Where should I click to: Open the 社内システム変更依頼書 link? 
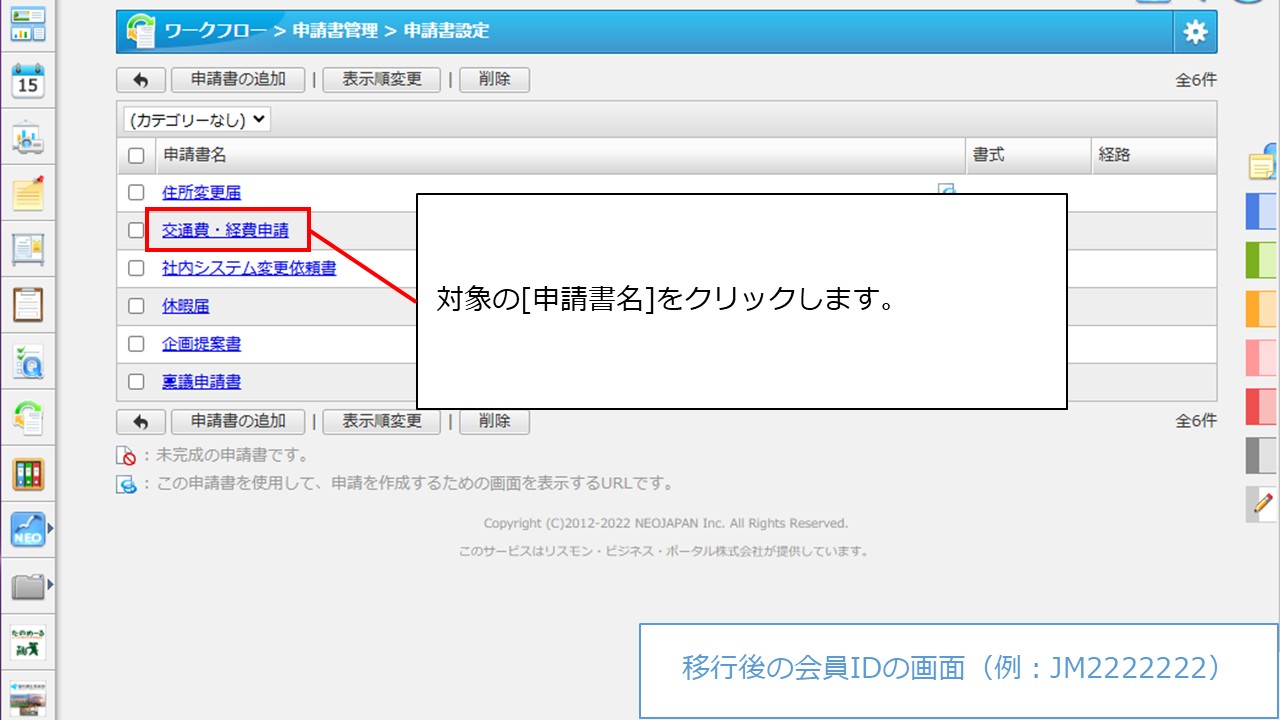[249, 268]
